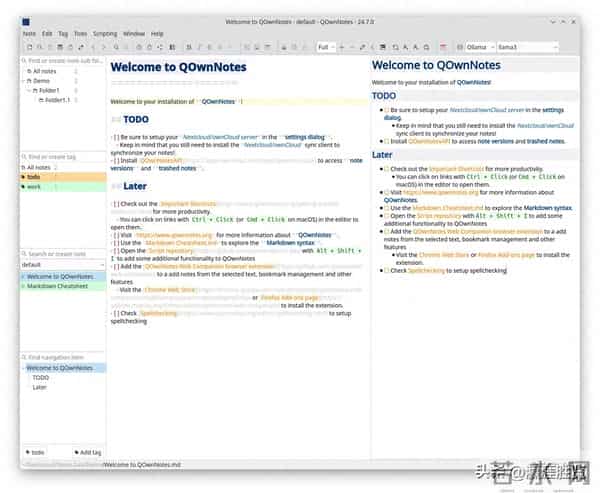Screen dimensions: 600x493
Task: Open the Scripting menu
Action: click(105, 33)
